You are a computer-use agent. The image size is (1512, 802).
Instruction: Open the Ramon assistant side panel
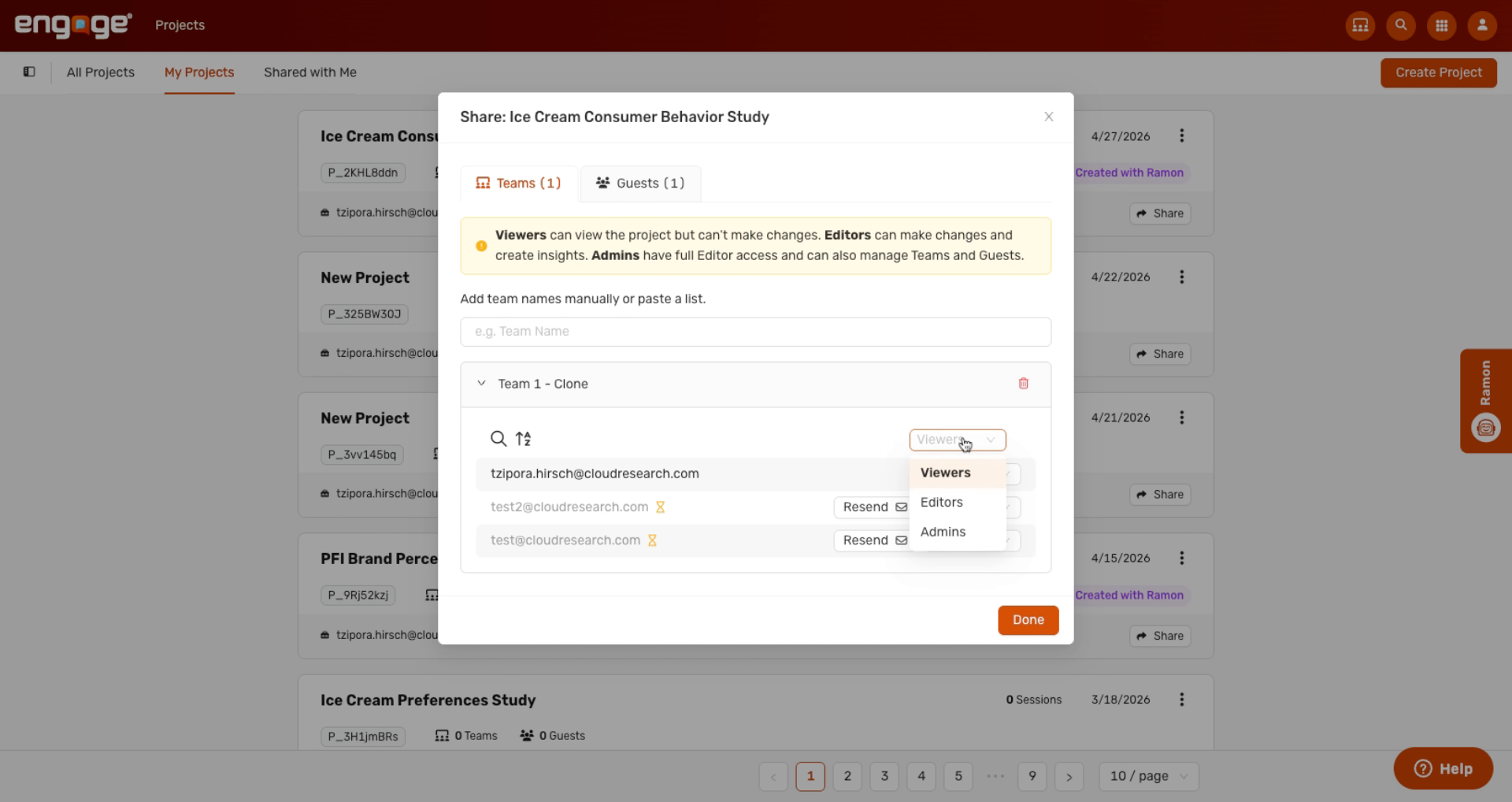pyautogui.click(x=1485, y=401)
